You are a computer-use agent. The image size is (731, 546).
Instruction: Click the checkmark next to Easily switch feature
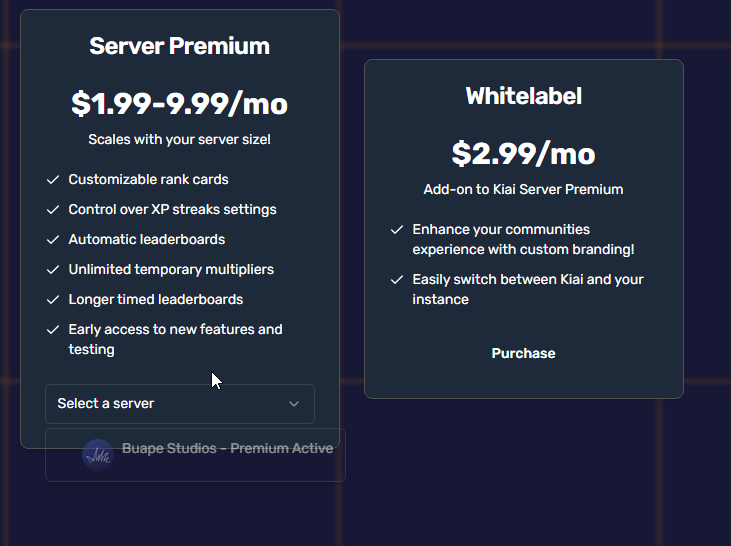pos(397,279)
